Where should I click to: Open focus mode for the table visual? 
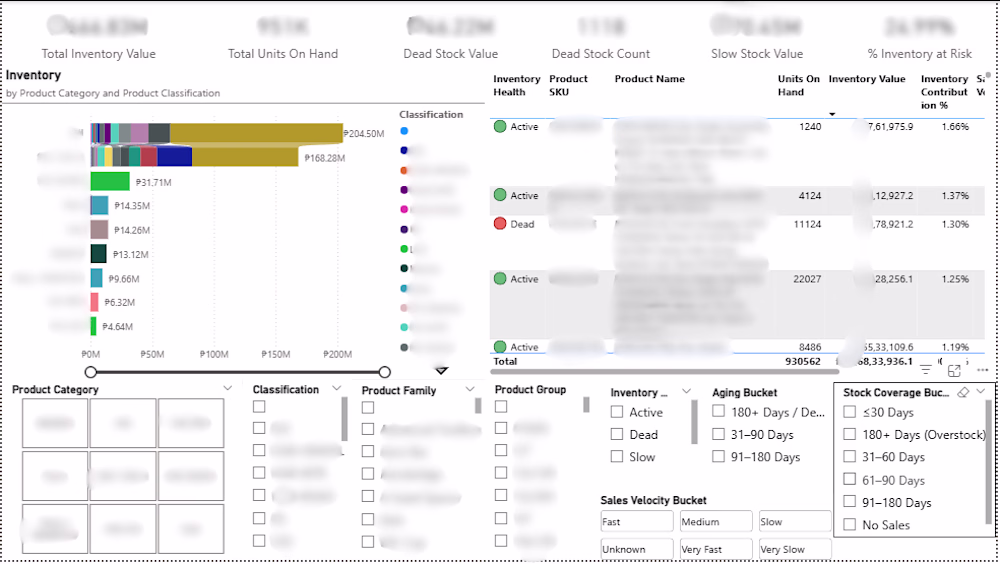[954, 371]
